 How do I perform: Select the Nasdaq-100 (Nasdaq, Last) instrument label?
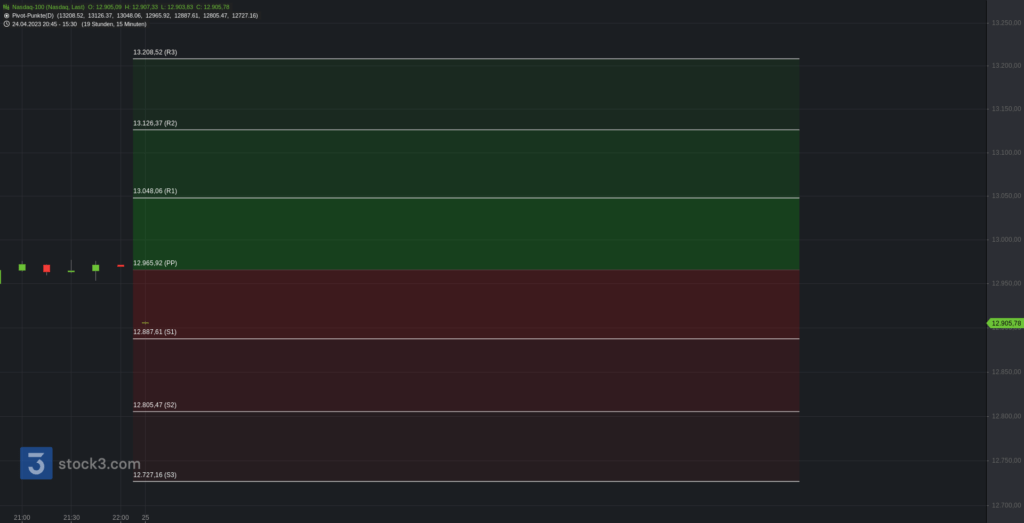pos(48,7)
